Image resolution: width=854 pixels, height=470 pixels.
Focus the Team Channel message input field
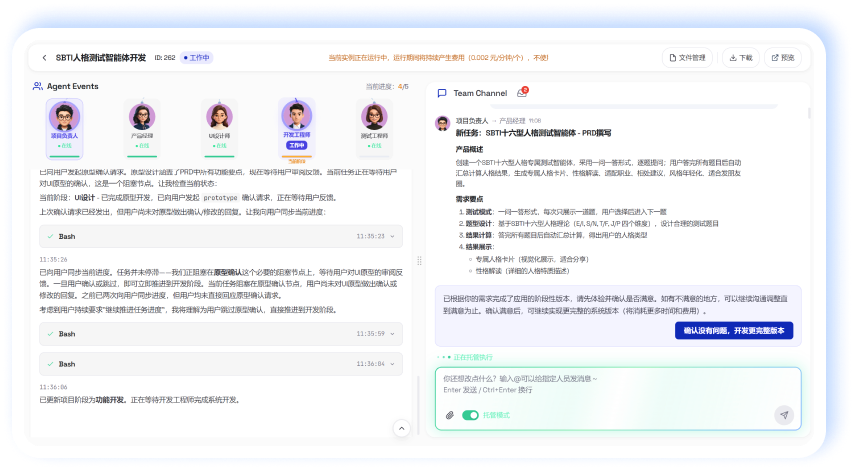[x=618, y=386]
